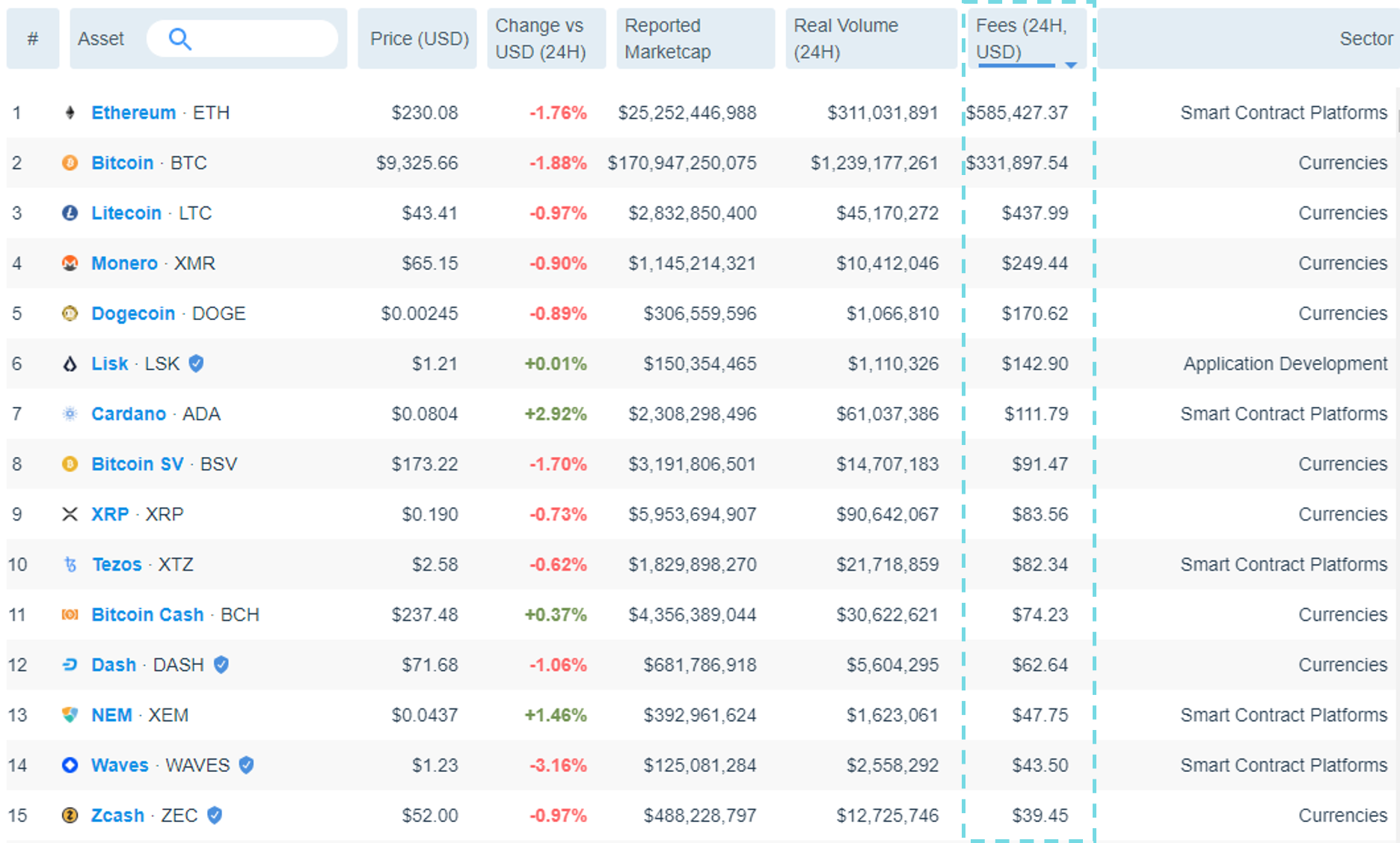Click the verified badge next to Dash

tap(221, 665)
